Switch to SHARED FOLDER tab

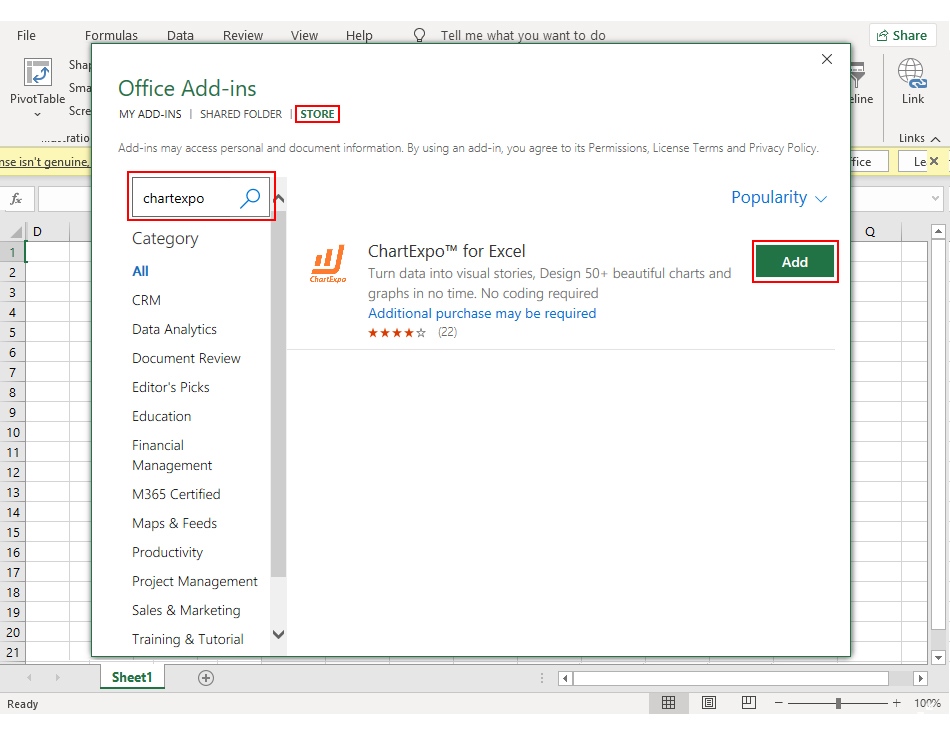click(241, 114)
